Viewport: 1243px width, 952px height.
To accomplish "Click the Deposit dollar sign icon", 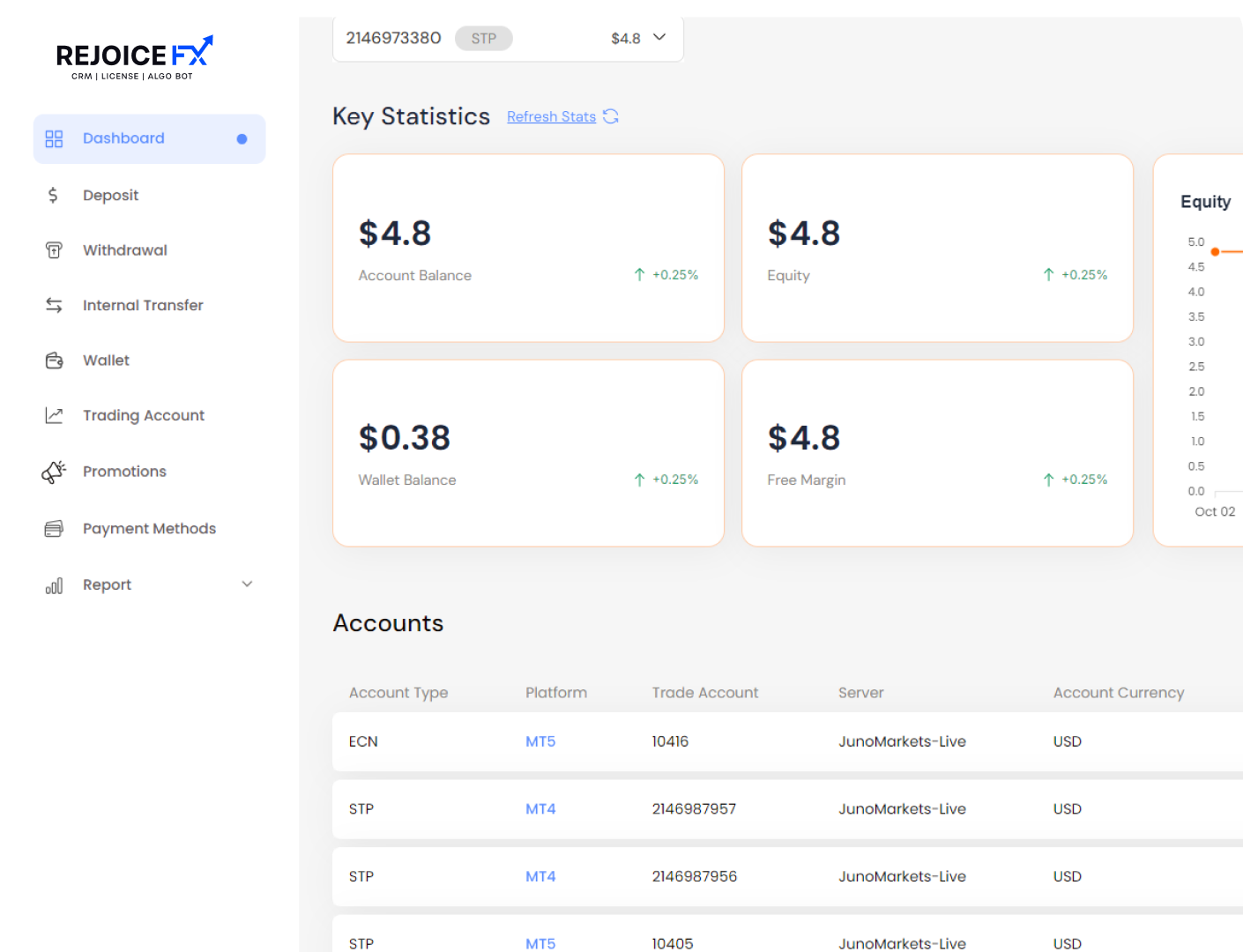I will [x=53, y=195].
